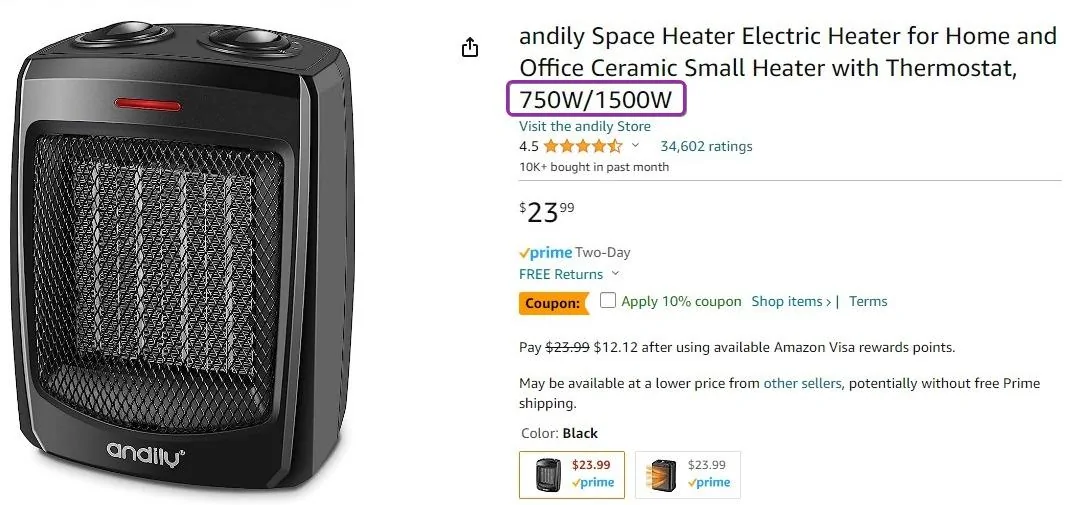This screenshot has width=1074, height=505.
Task: Expand the rating breakdown chevron
Action: 635,145
